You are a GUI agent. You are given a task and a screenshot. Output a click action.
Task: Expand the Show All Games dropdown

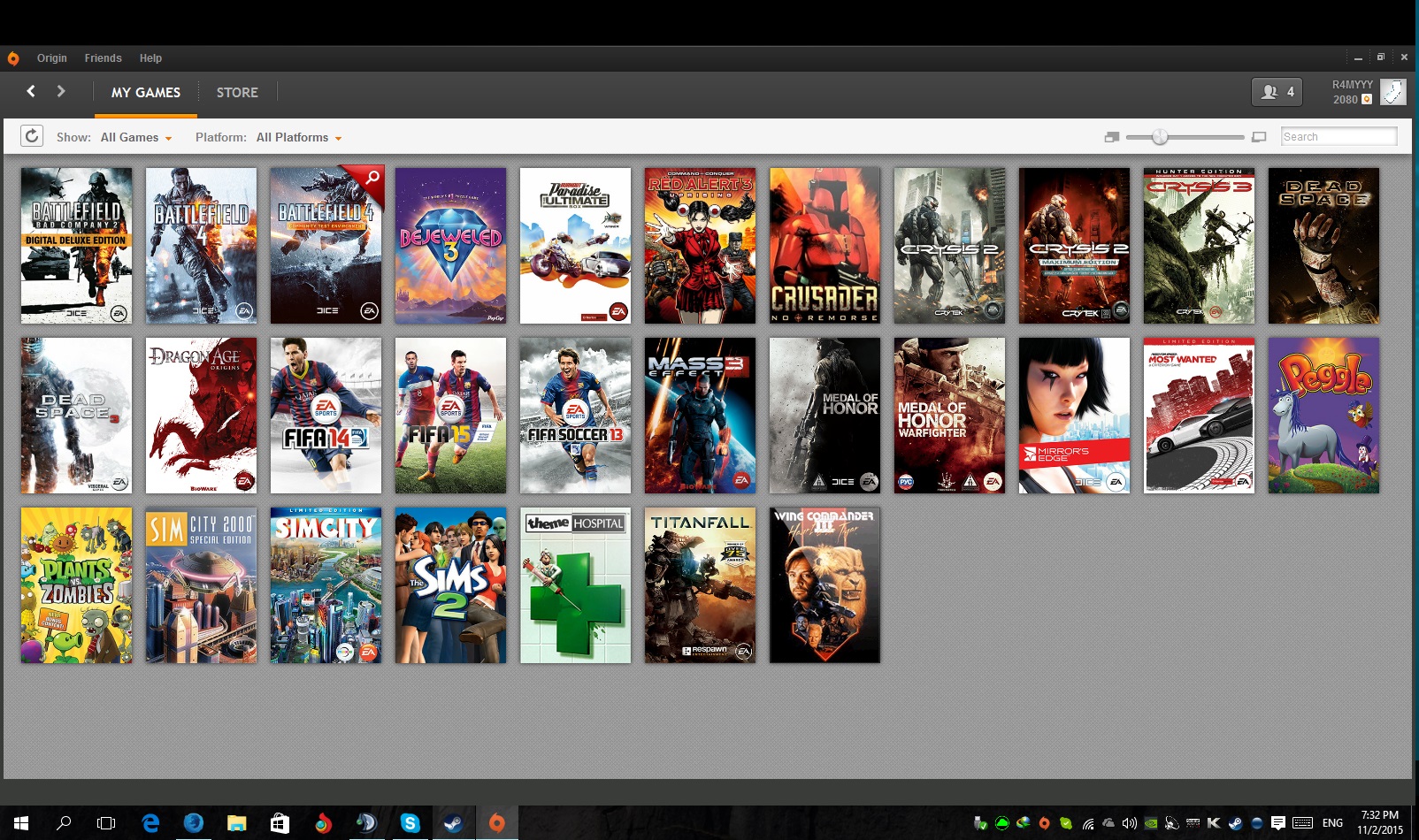[136, 137]
